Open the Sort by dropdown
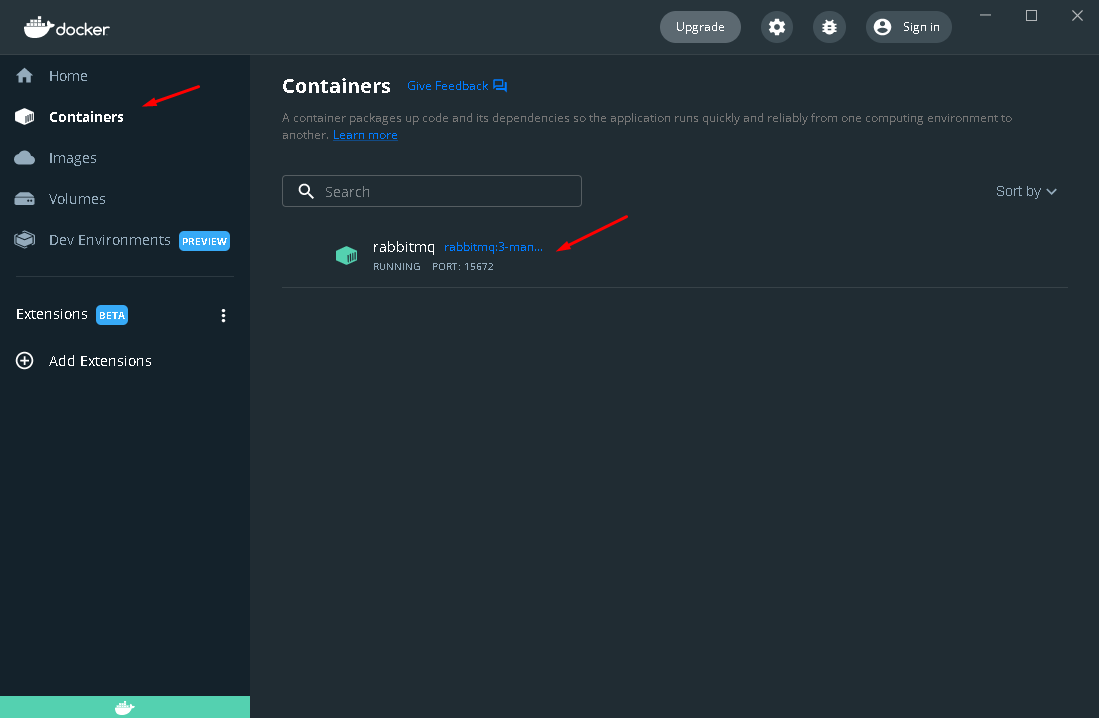 1026,191
